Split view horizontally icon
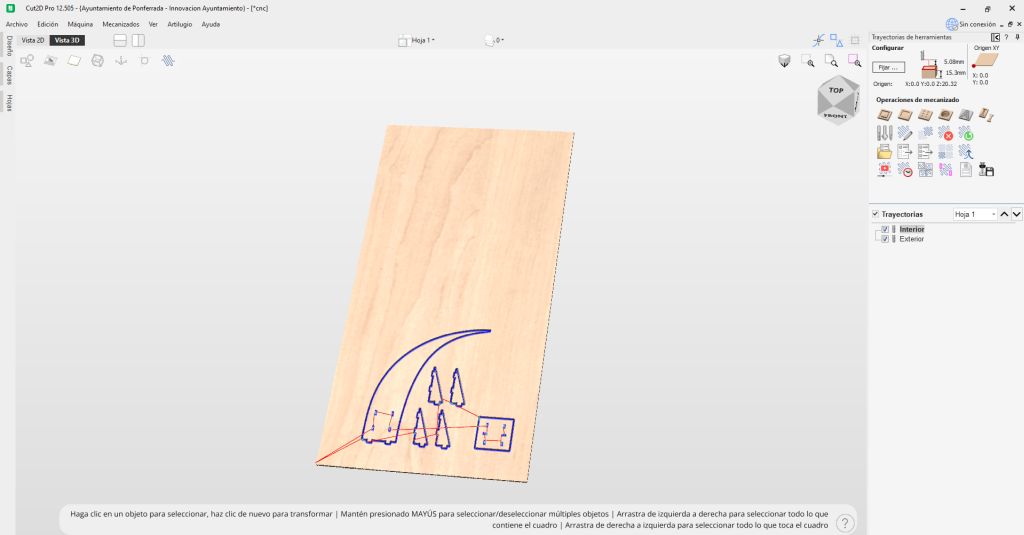Viewport: 1024px width, 535px height. click(x=120, y=41)
